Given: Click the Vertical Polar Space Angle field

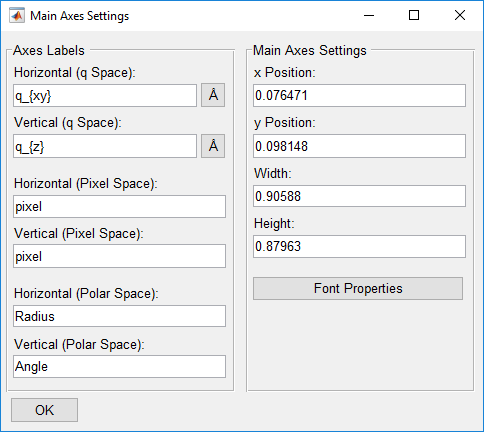Looking at the screenshot, I should pyautogui.click(x=119, y=366).
